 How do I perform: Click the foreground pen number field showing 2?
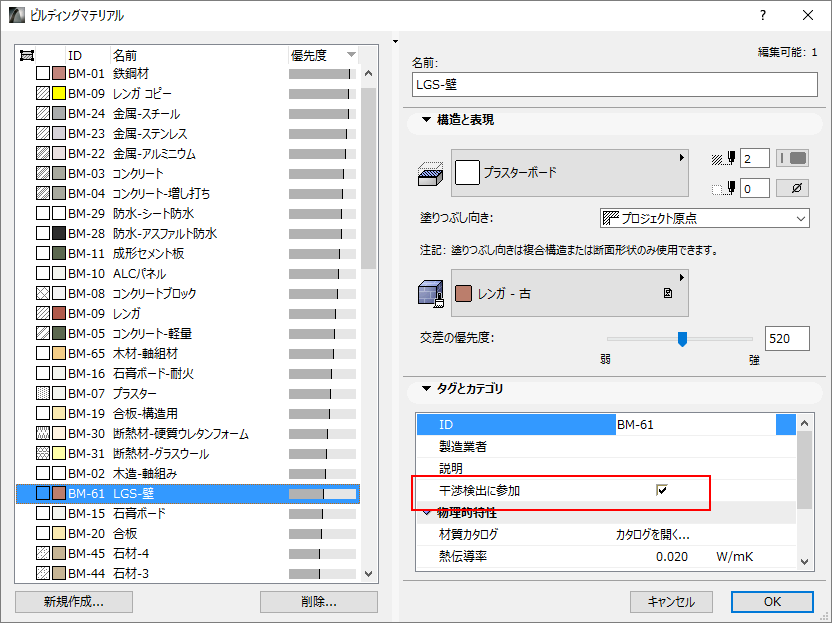coord(755,158)
